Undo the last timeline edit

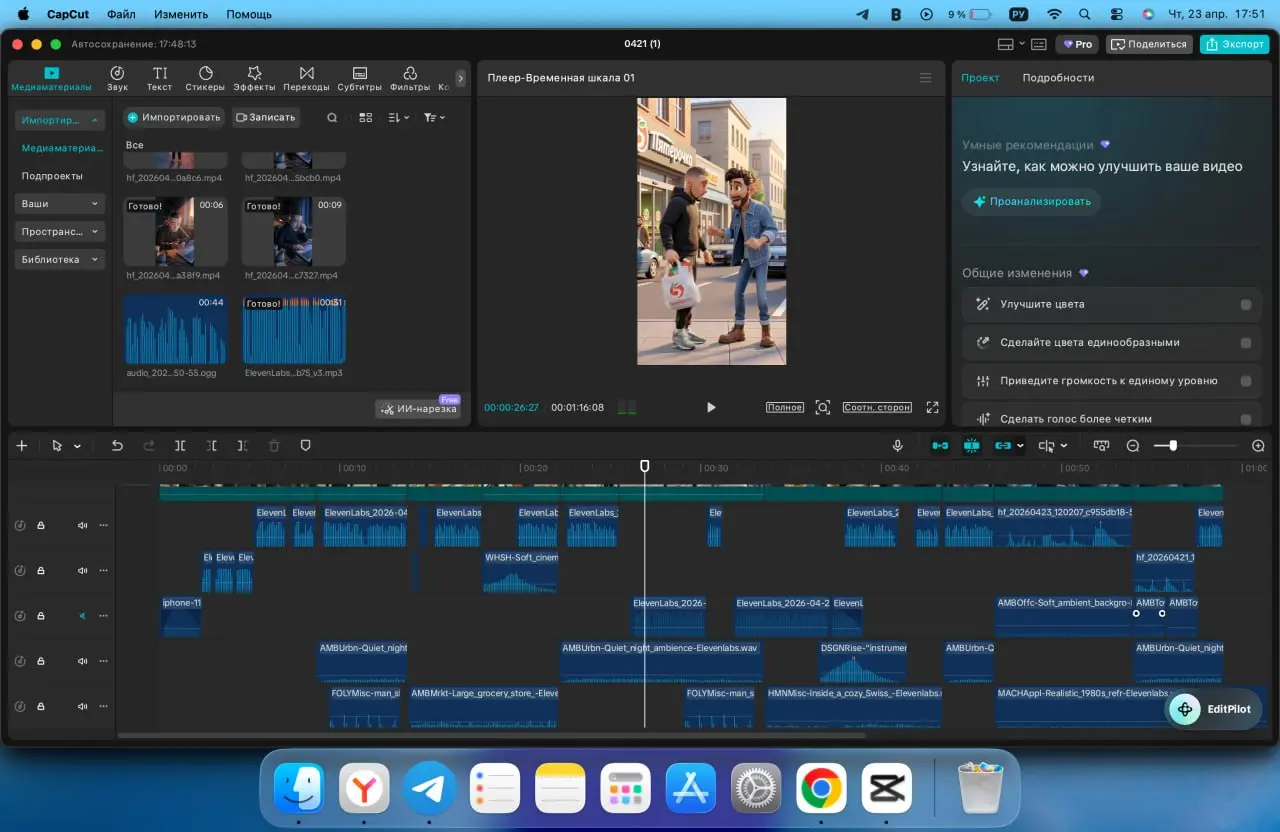(x=117, y=446)
